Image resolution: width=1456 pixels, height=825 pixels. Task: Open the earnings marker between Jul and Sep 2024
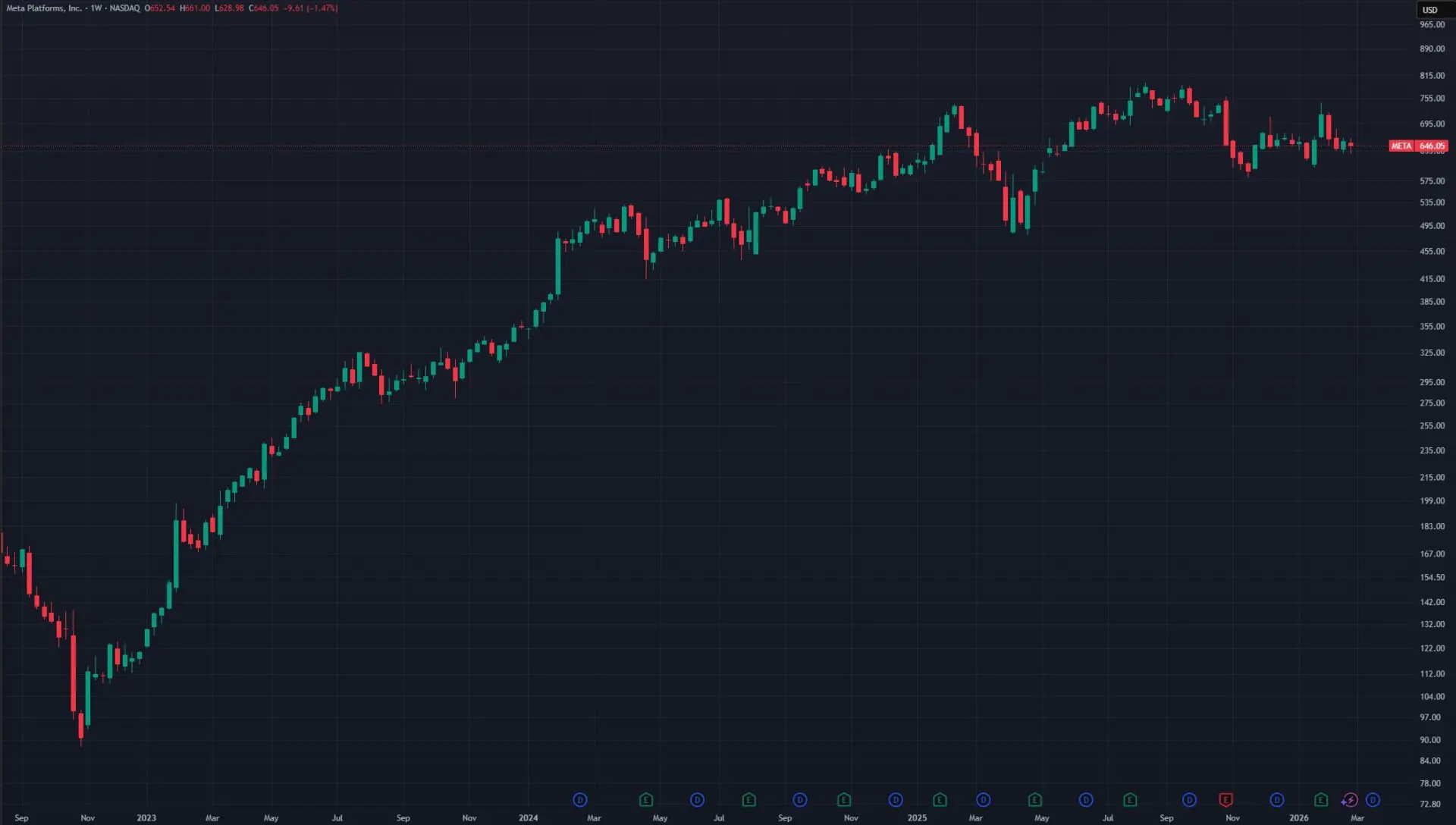(748, 800)
